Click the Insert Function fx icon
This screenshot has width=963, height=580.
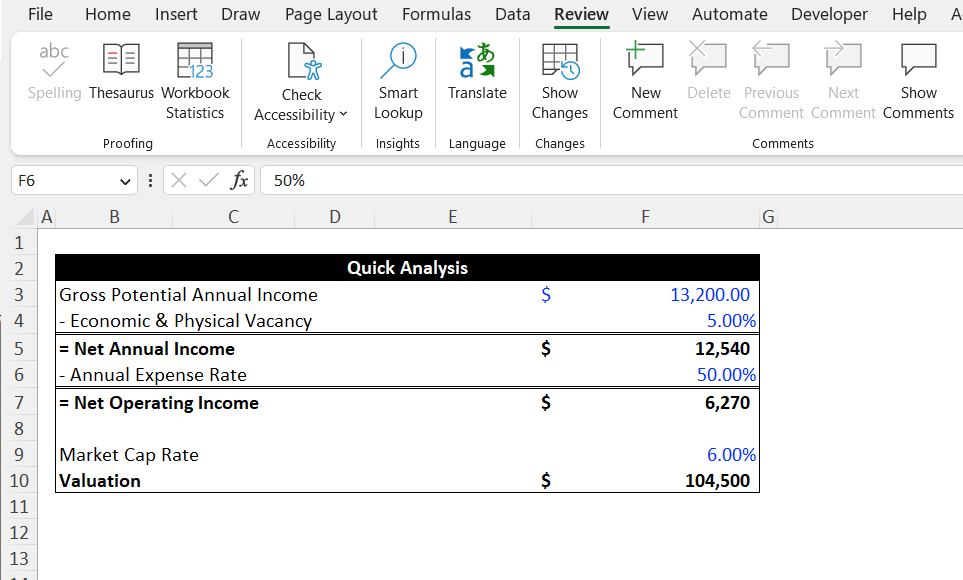tap(239, 180)
